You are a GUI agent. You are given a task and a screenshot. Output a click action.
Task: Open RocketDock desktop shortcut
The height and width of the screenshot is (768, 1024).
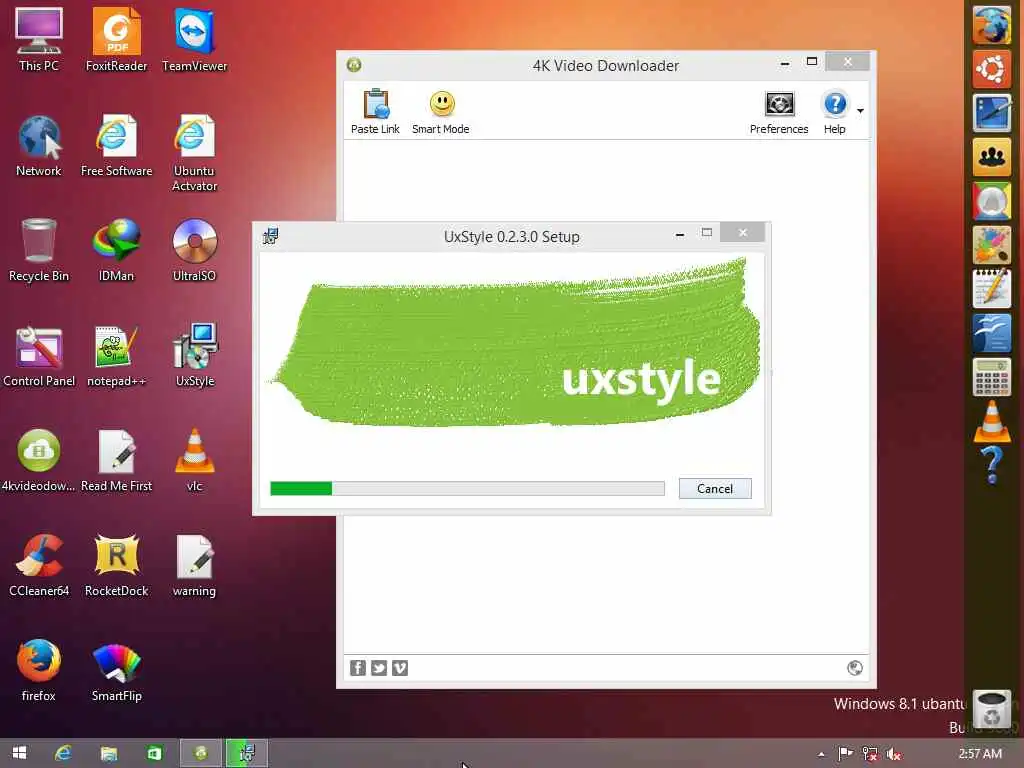pos(116,565)
